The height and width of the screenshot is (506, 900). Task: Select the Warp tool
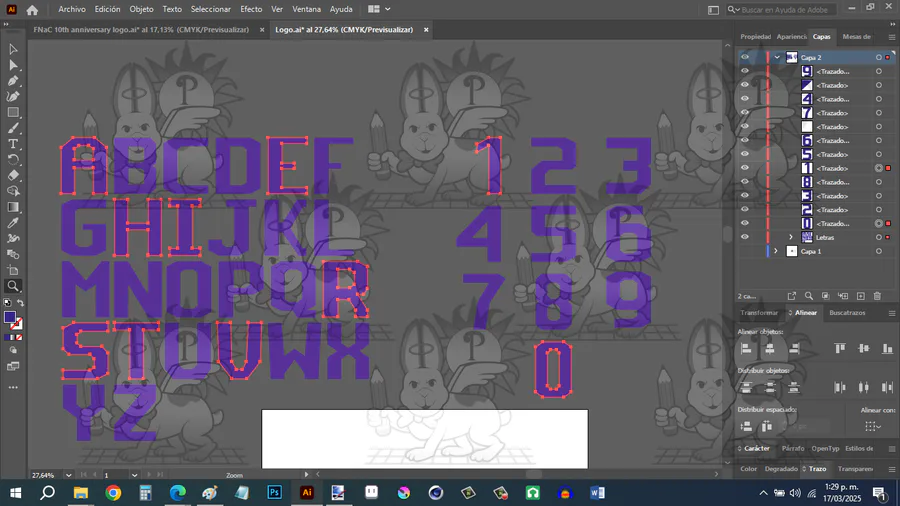[x=13, y=239]
